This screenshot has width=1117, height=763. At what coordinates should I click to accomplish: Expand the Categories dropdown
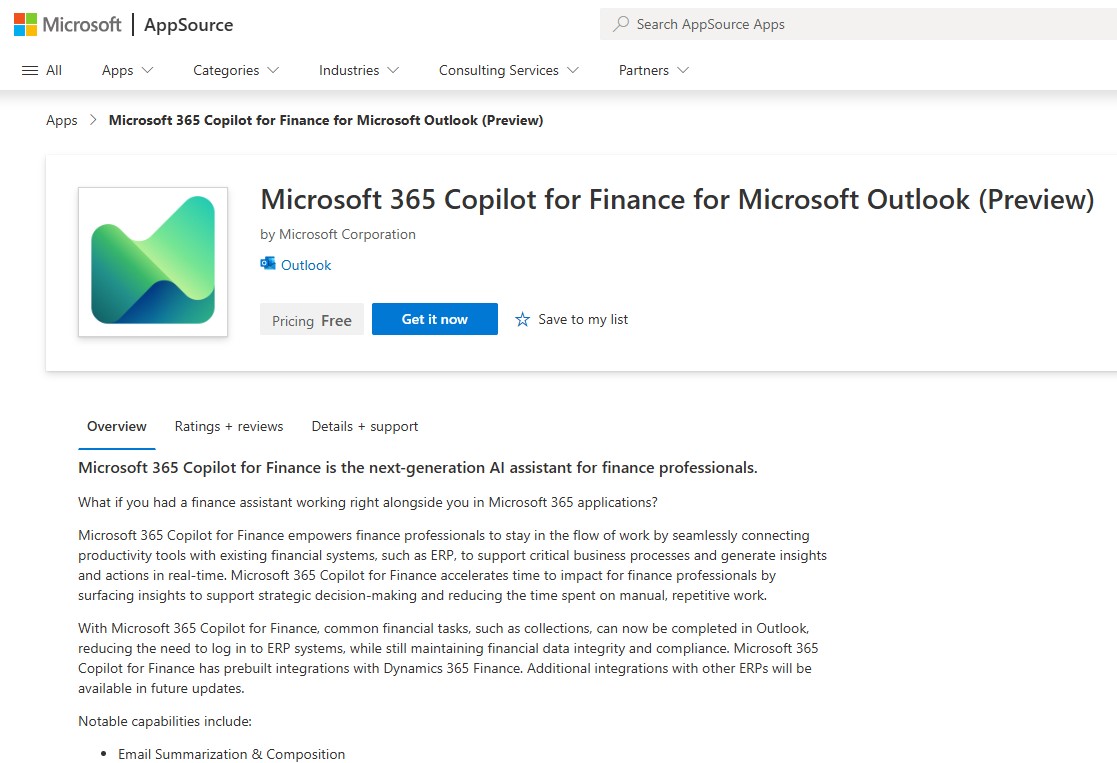click(236, 70)
